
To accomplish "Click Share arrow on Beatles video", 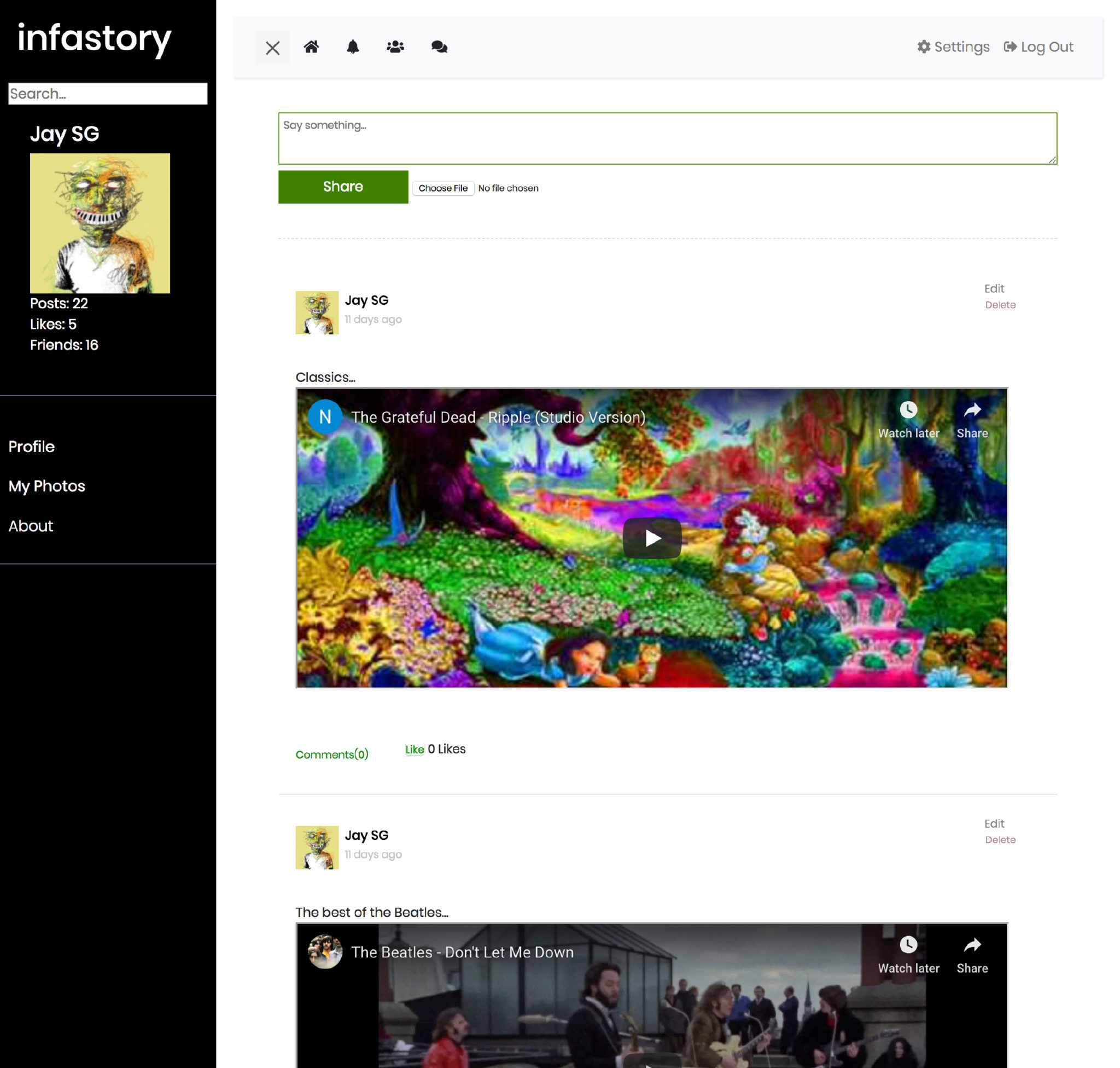I will [972, 954].
